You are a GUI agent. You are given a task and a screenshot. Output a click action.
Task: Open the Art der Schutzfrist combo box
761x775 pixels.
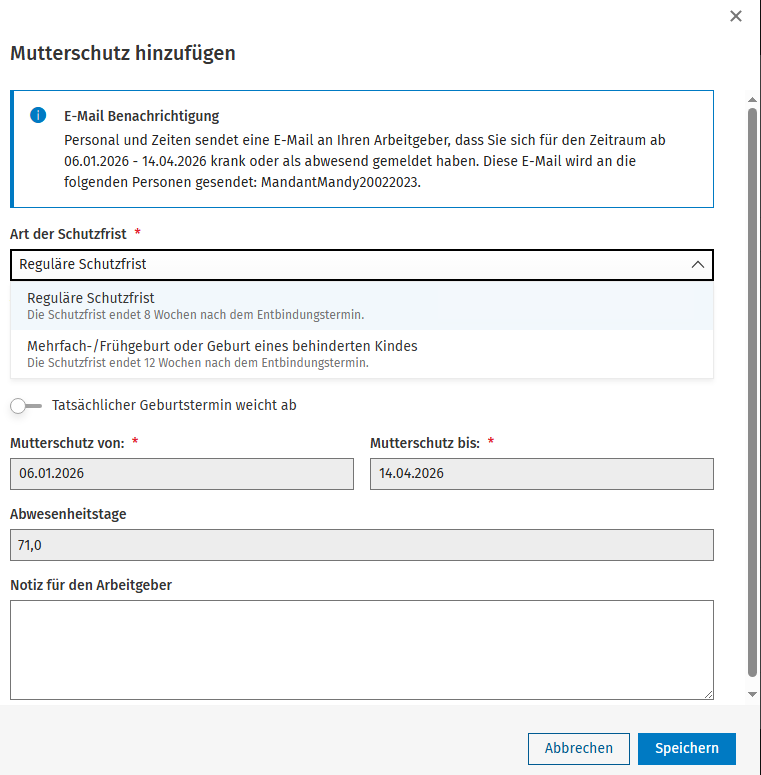click(362, 265)
